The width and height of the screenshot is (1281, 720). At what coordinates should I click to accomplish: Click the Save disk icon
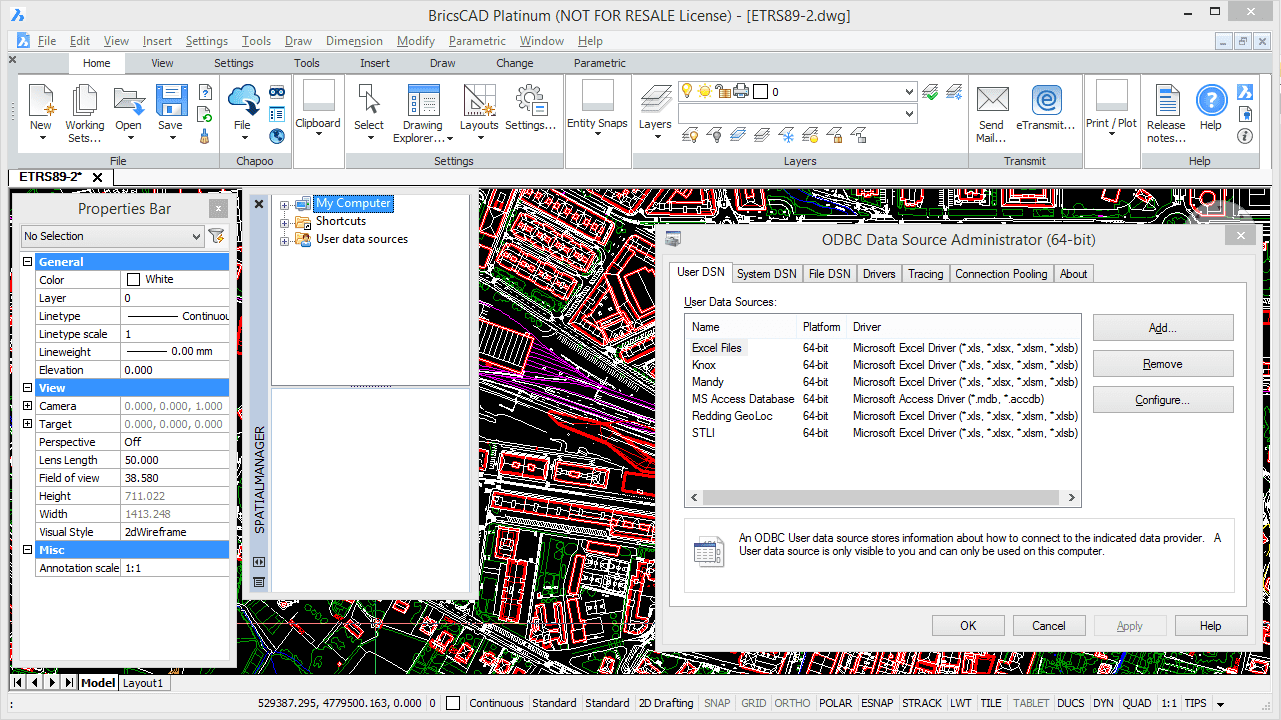point(171,101)
